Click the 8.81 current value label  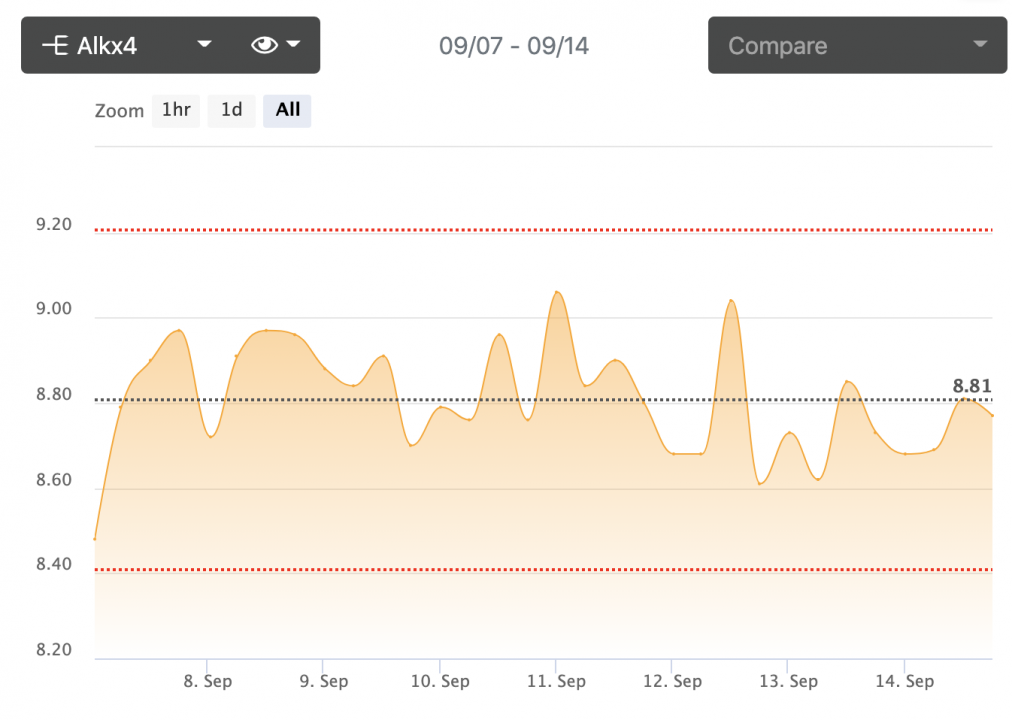pos(972,385)
